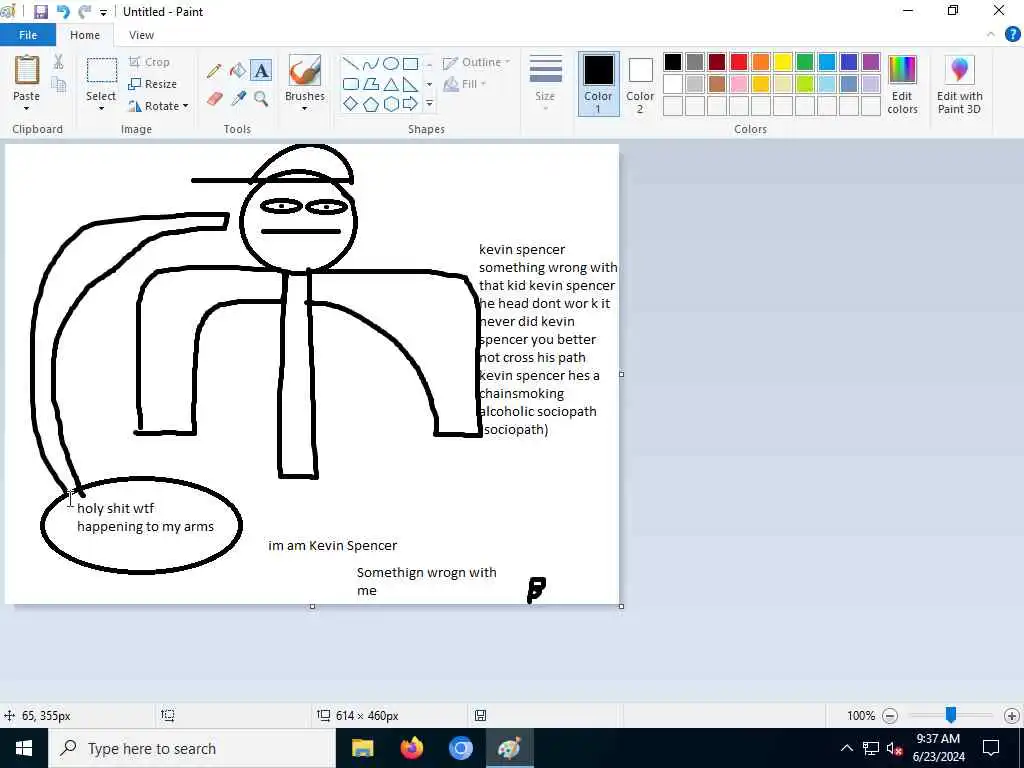Choose the Right arrow shape

(x=410, y=104)
